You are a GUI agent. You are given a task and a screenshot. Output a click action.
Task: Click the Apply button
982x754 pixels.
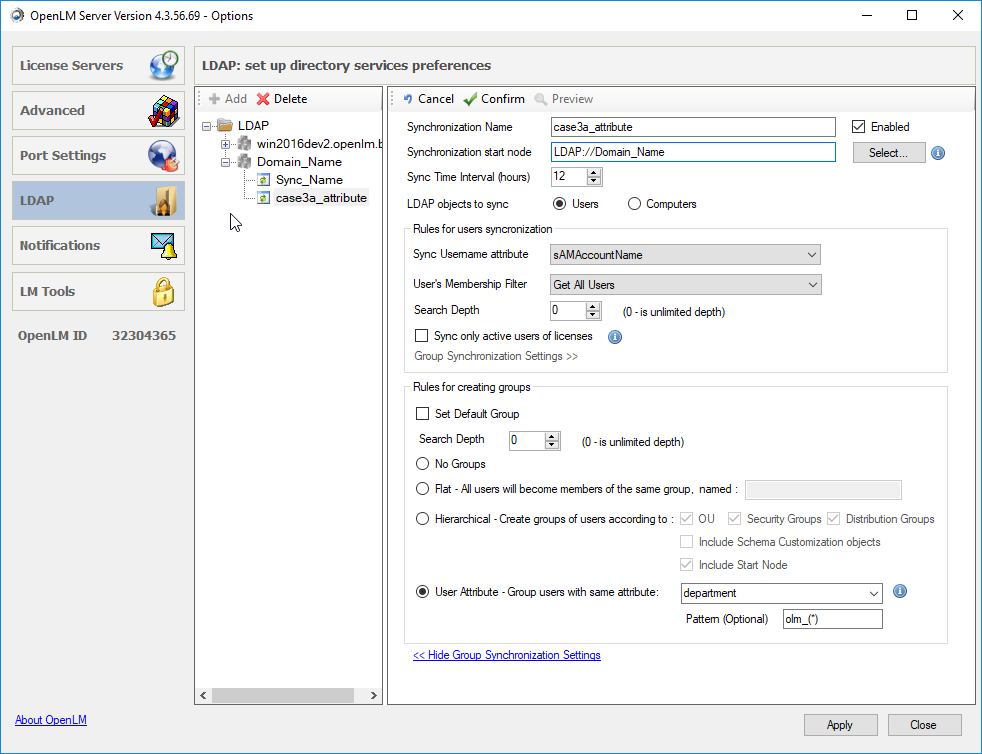[x=839, y=725]
